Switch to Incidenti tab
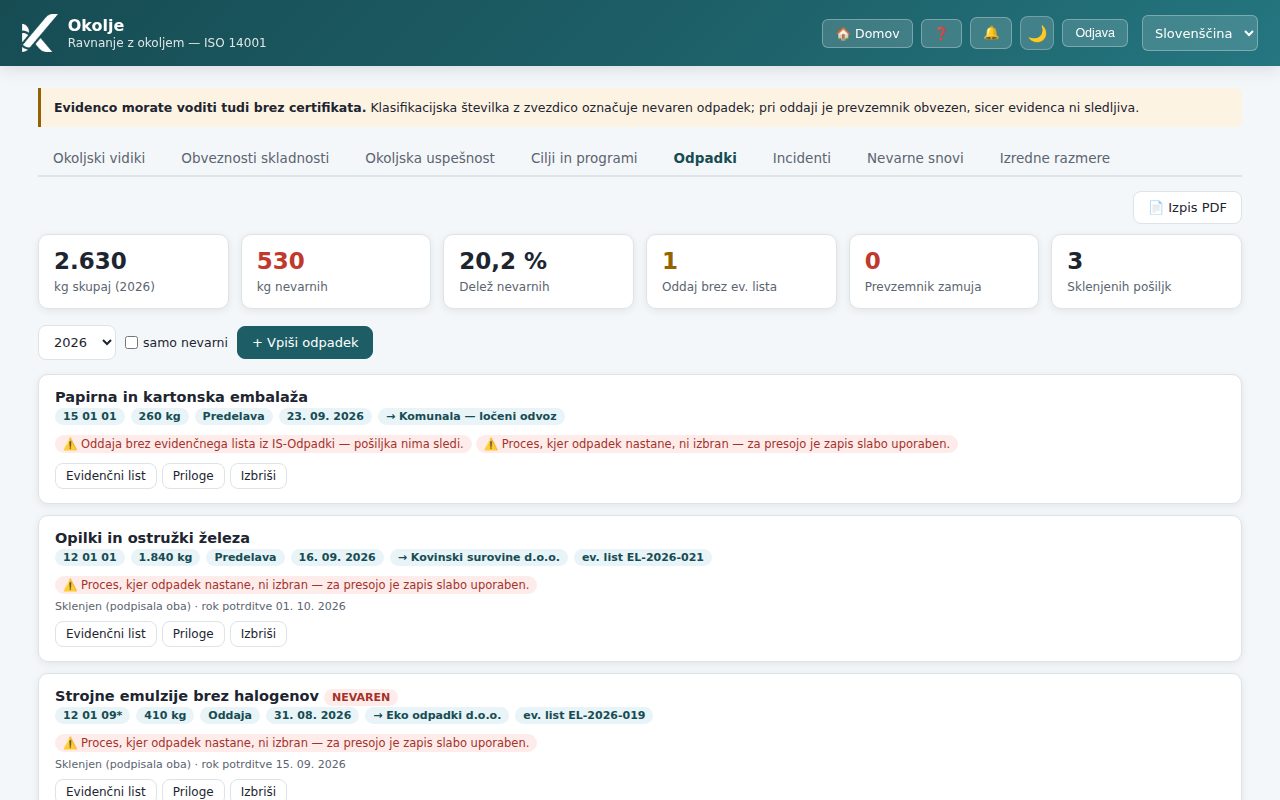Screen dimensions: 1280x800 coord(802,158)
